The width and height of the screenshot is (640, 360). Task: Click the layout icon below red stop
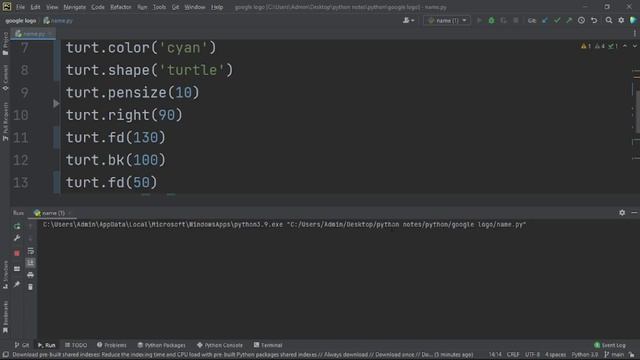[x=17, y=269]
